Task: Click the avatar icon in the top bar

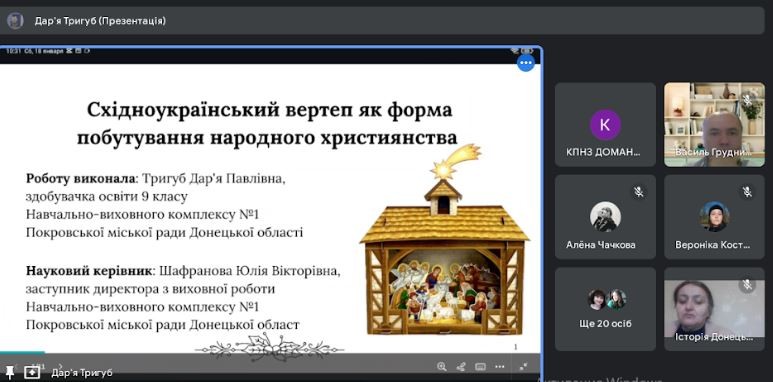Action: pos(15,21)
